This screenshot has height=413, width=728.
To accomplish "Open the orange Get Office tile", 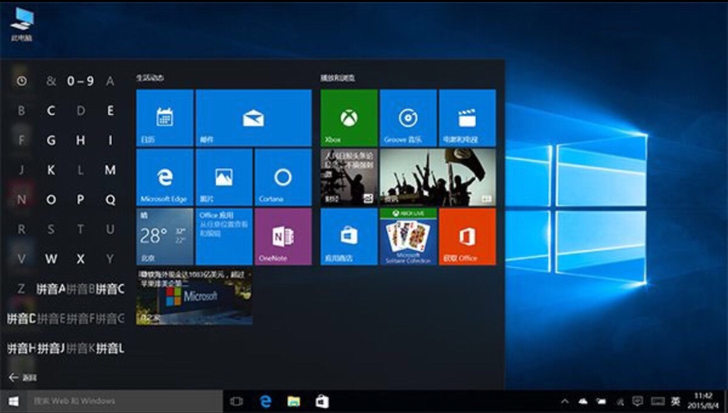I will pos(468,237).
